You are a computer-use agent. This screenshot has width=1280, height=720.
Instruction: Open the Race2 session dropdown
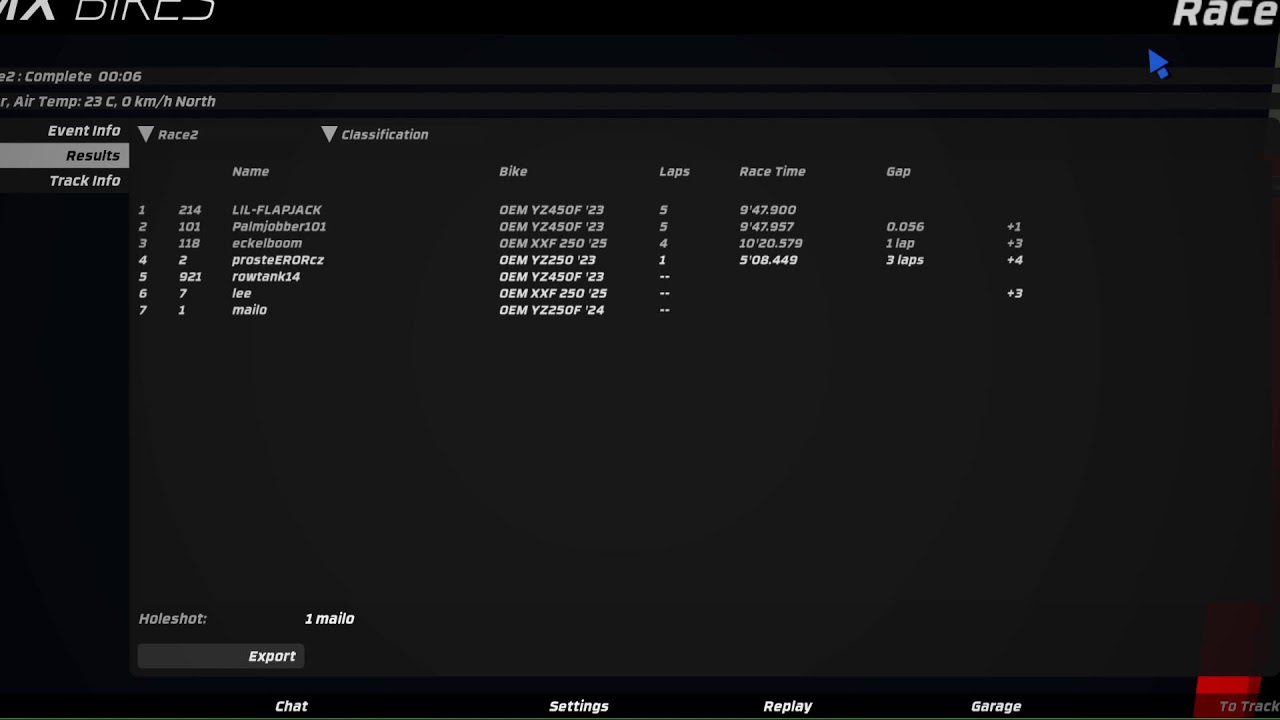[x=168, y=135]
